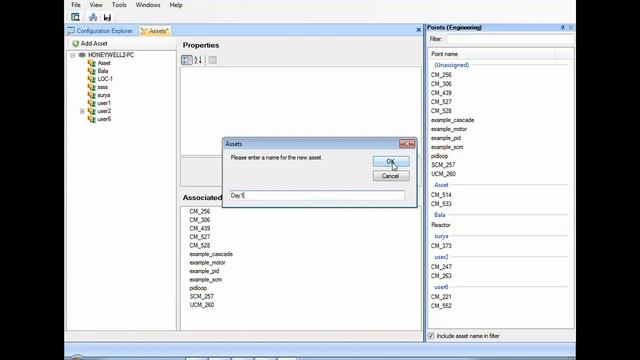Switch to the Assets tab
640x360 pixels.
(x=155, y=31)
